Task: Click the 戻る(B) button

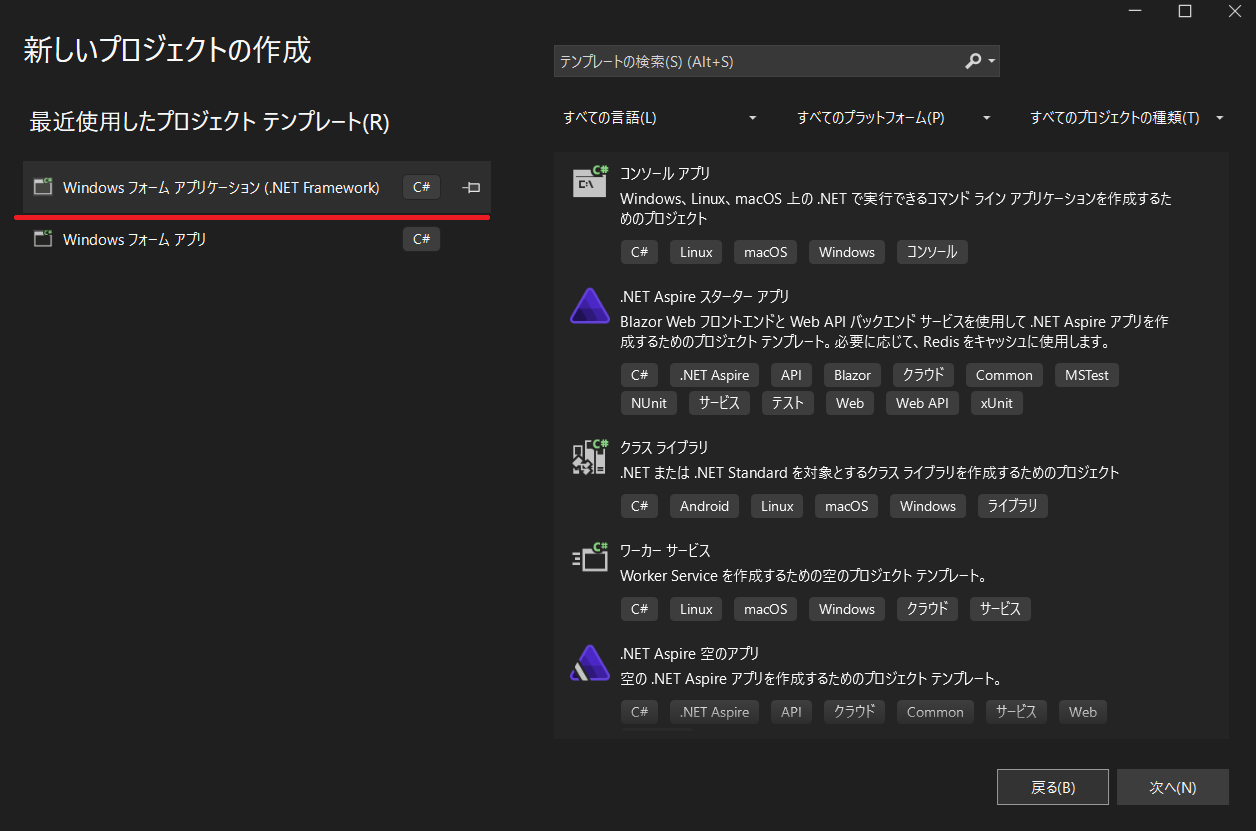Action: (x=1052, y=787)
